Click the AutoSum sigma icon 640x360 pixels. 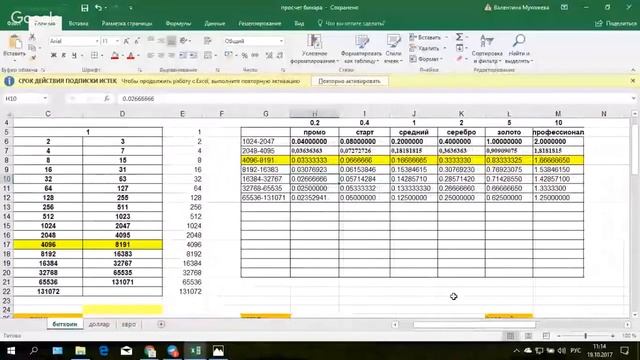click(459, 37)
